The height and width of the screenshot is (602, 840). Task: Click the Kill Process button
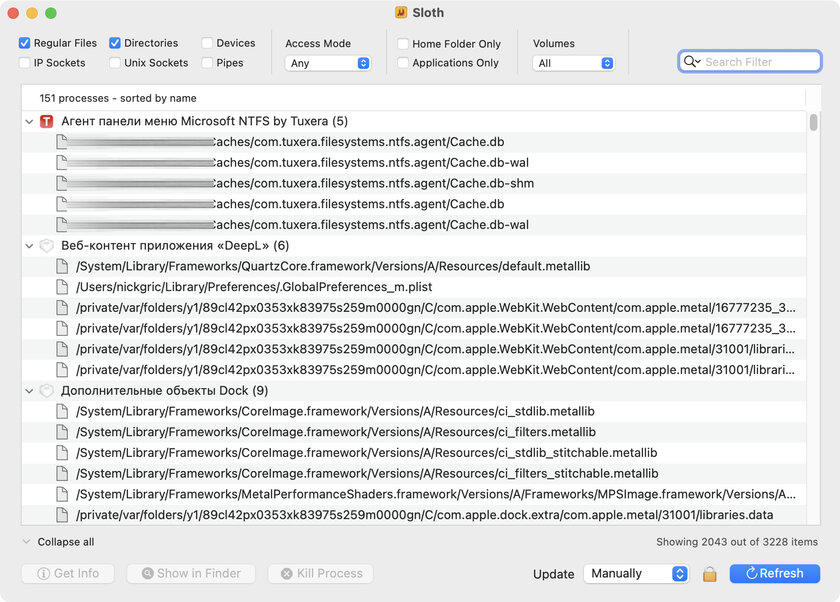pyautogui.click(x=321, y=574)
